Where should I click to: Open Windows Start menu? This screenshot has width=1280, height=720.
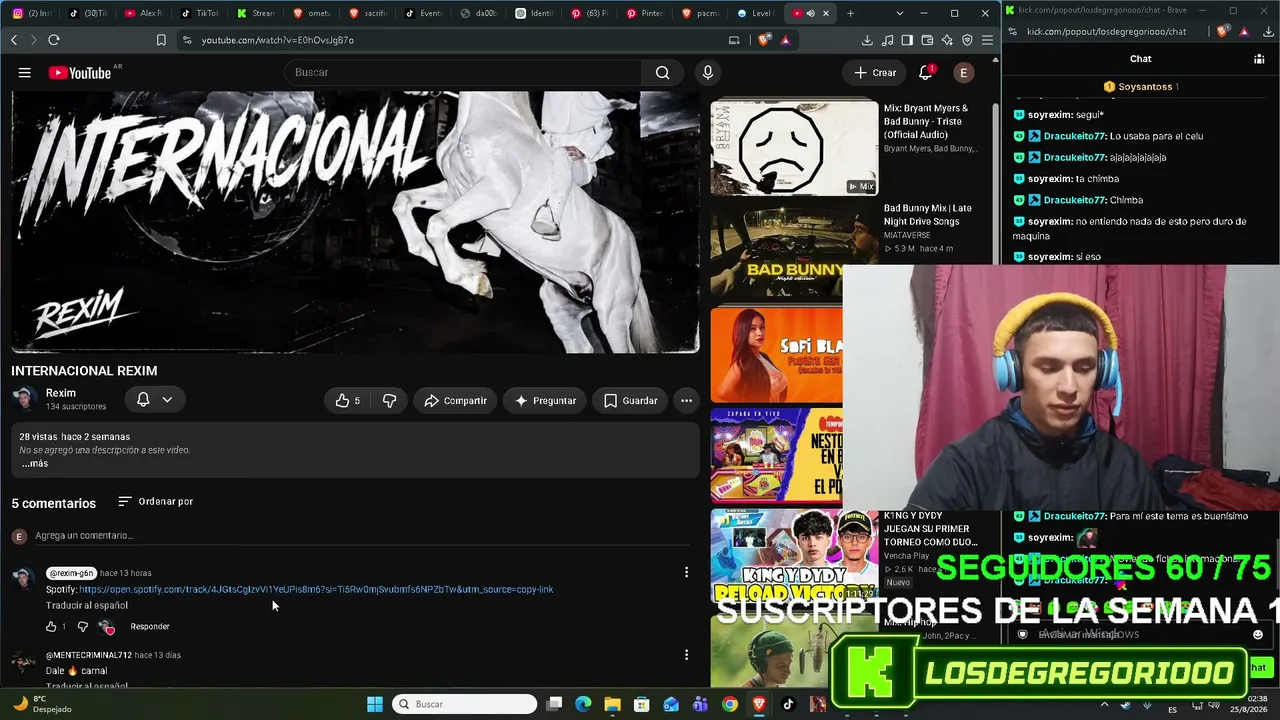(x=375, y=704)
